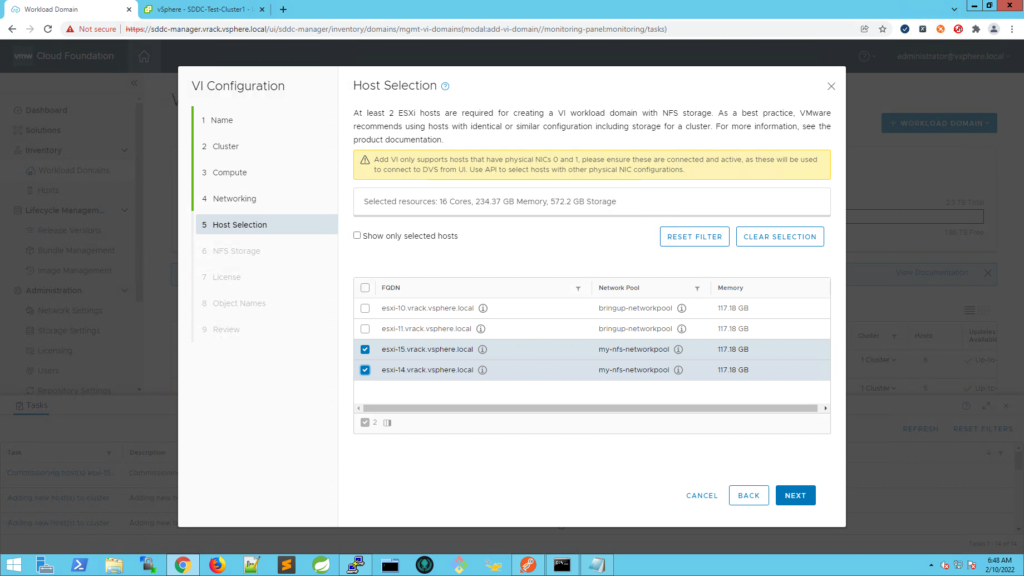1024x576 pixels.
Task: Show network pool info in esxi-11 row
Action: click(x=682, y=328)
